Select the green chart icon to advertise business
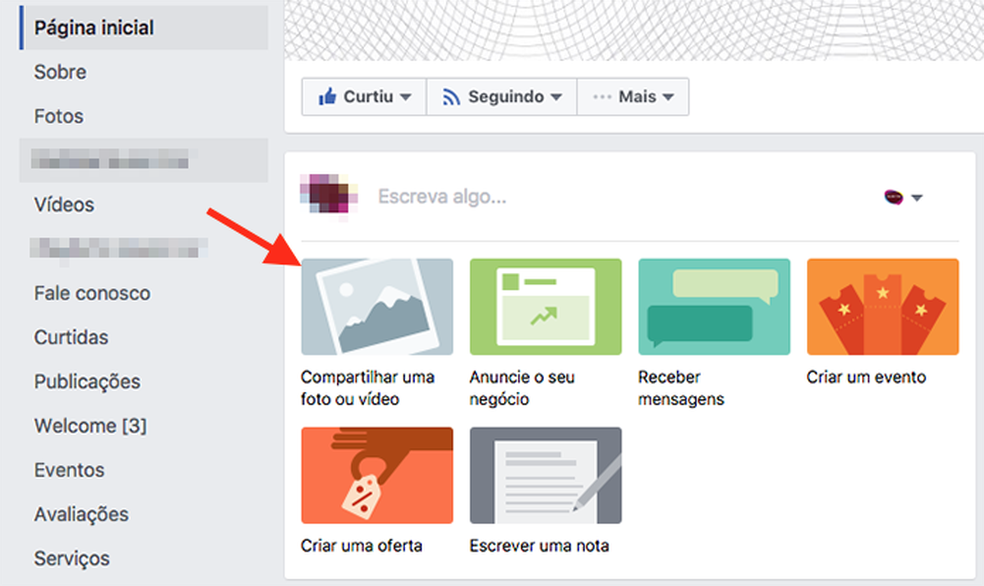The width and height of the screenshot is (984, 586). [545, 306]
